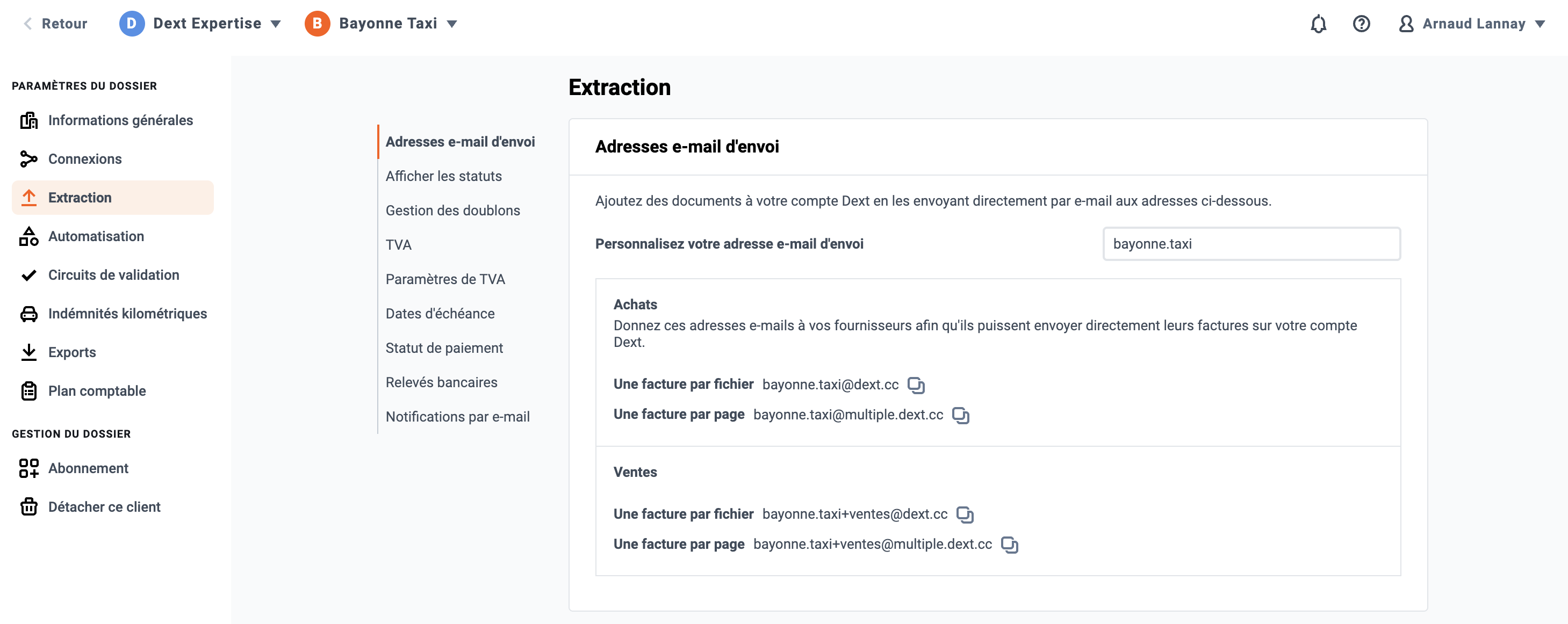This screenshot has height=624, width=1568.
Task: Select the Adresses e-mail d'envoi tab
Action: (x=459, y=142)
